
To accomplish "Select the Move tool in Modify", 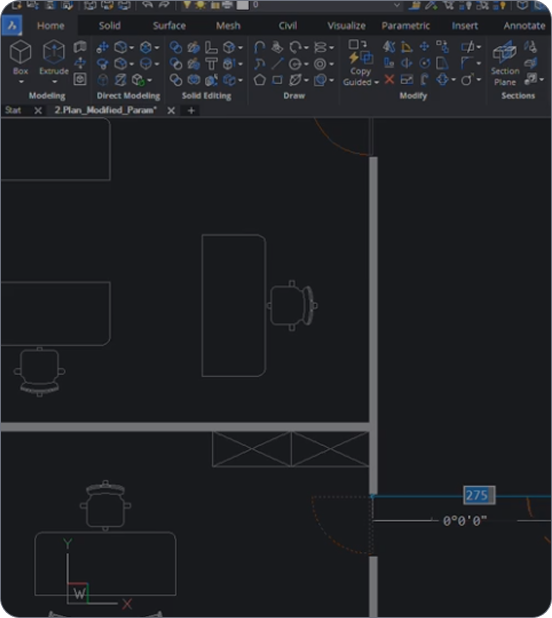I will pyautogui.click(x=424, y=47).
